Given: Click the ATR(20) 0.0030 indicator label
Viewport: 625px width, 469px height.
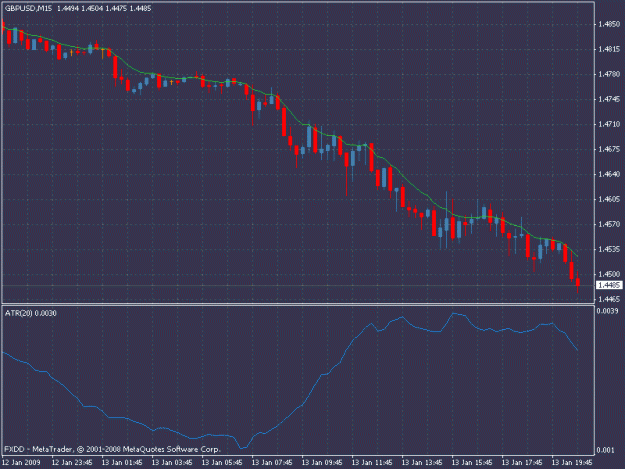Looking at the screenshot, I should (x=31, y=313).
